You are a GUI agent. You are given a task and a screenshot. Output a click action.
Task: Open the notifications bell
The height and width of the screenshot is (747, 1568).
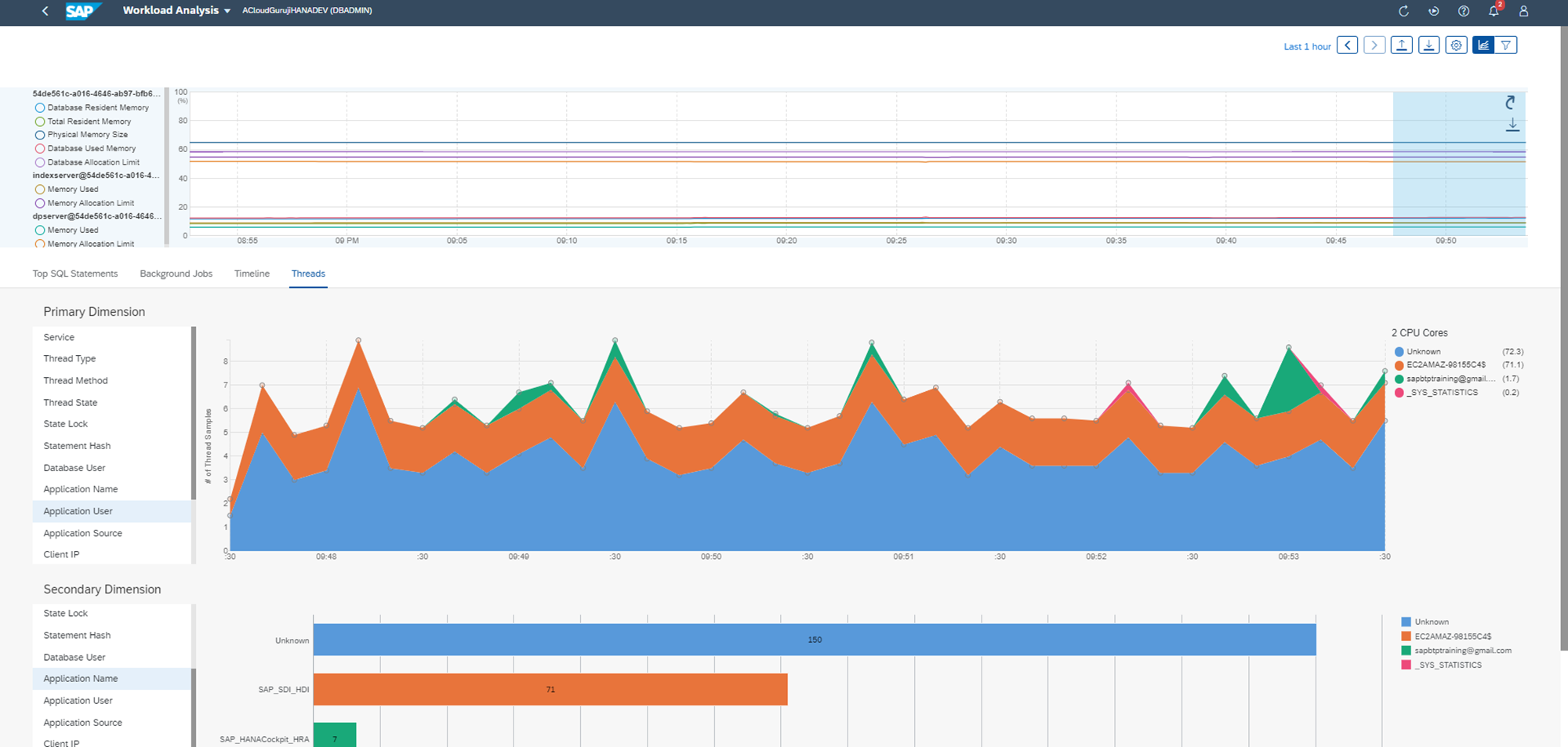point(1494,11)
